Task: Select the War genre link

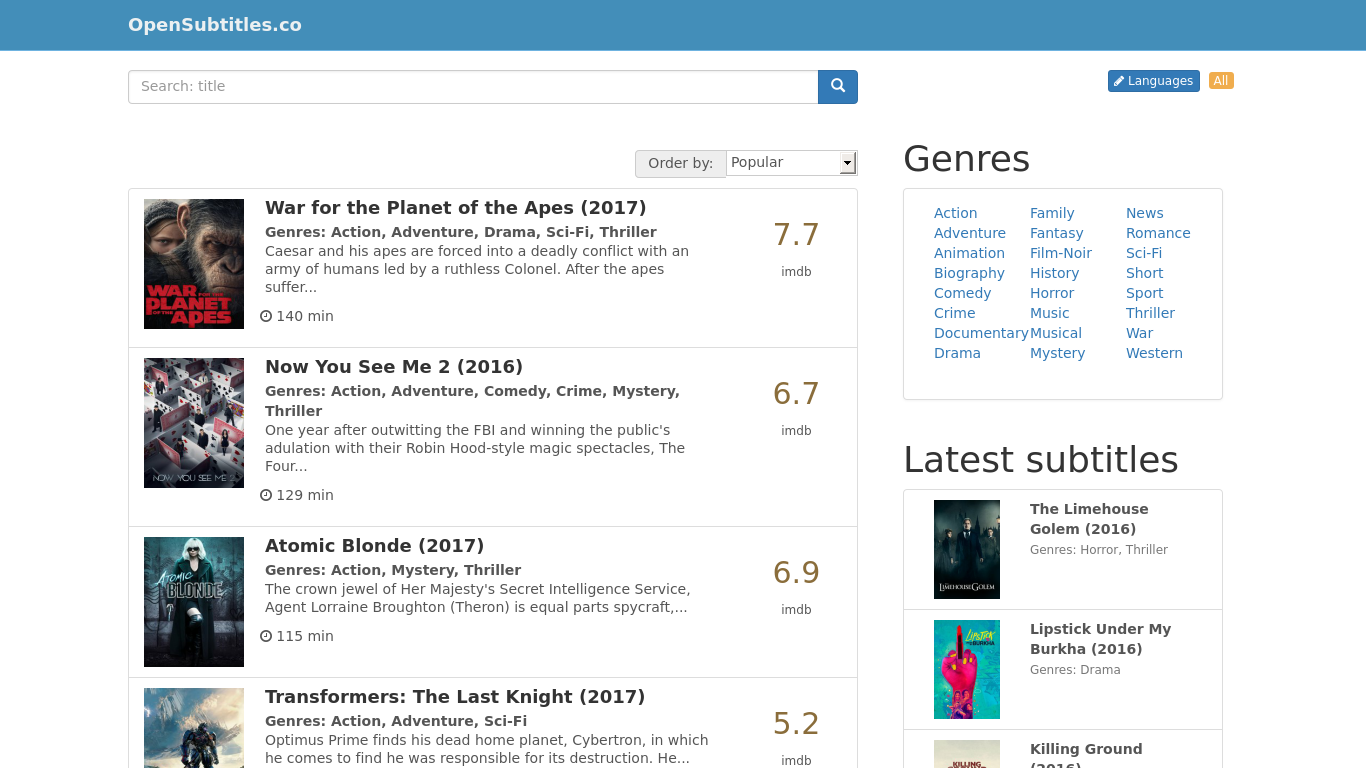Action: pos(1139,333)
